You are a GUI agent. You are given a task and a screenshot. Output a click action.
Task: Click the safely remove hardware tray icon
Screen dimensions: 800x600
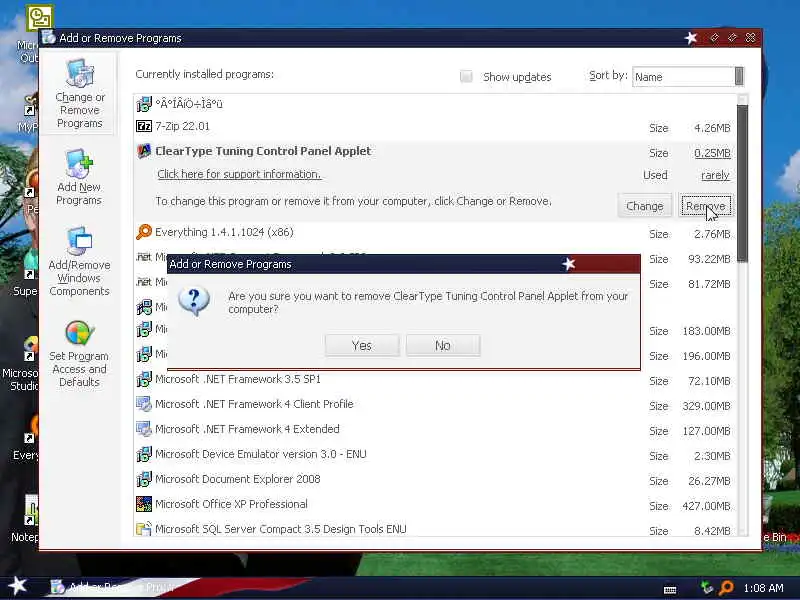(x=707, y=588)
